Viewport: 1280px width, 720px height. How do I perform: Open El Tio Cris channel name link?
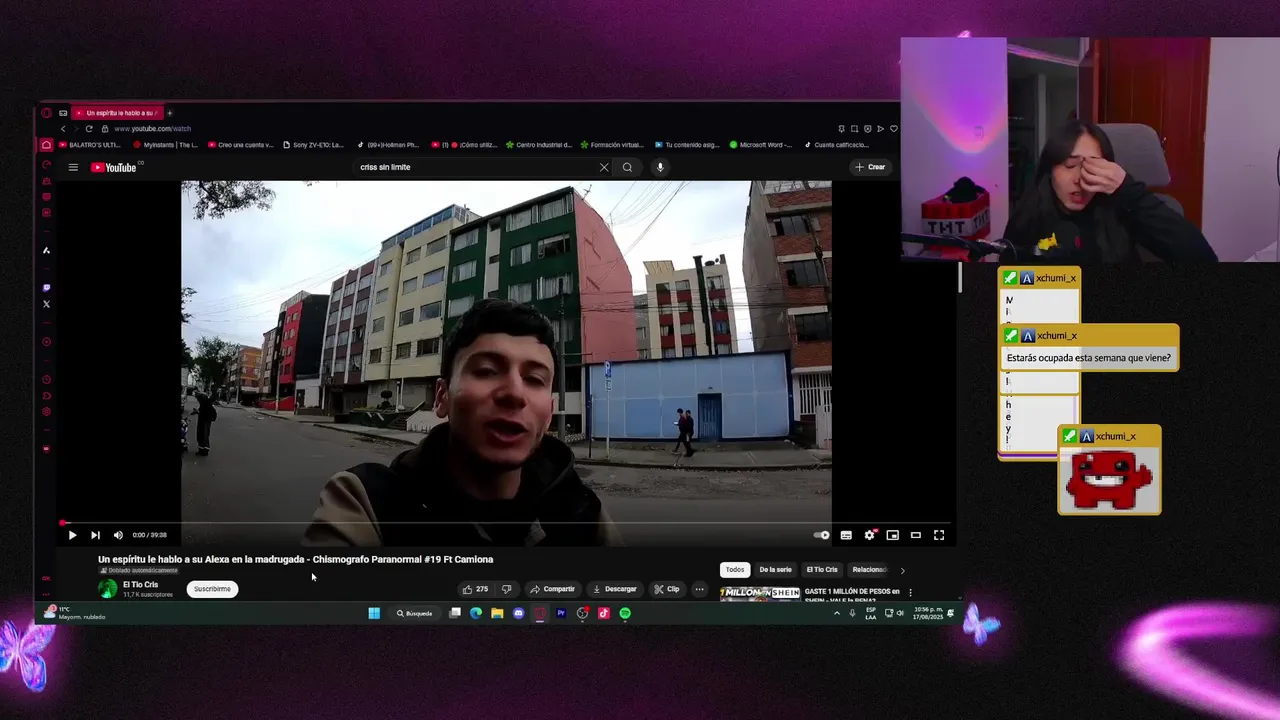pos(140,585)
